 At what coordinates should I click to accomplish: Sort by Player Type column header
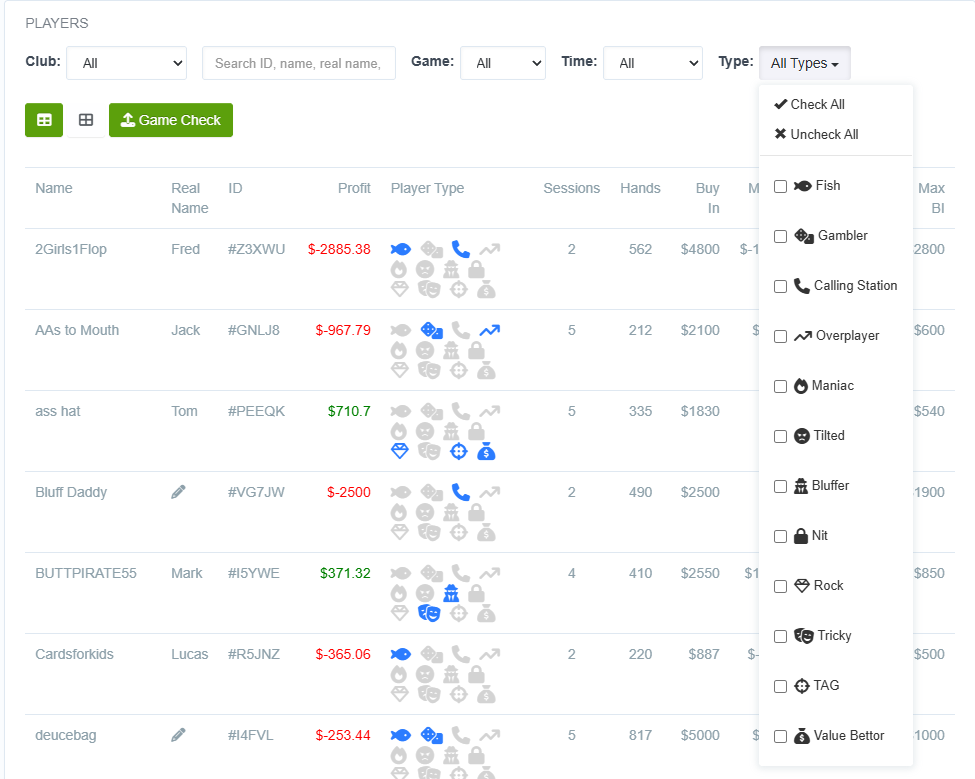(427, 188)
